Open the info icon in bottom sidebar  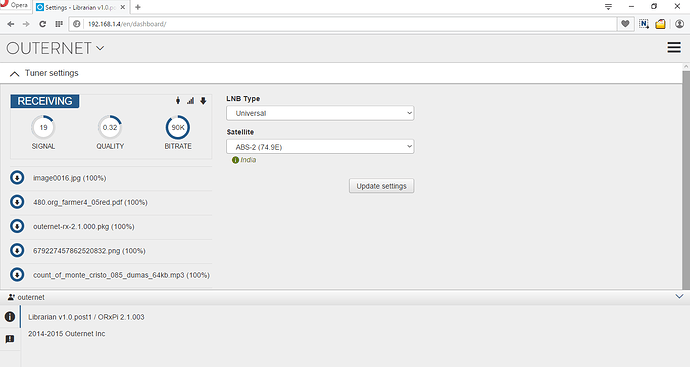tap(10, 317)
